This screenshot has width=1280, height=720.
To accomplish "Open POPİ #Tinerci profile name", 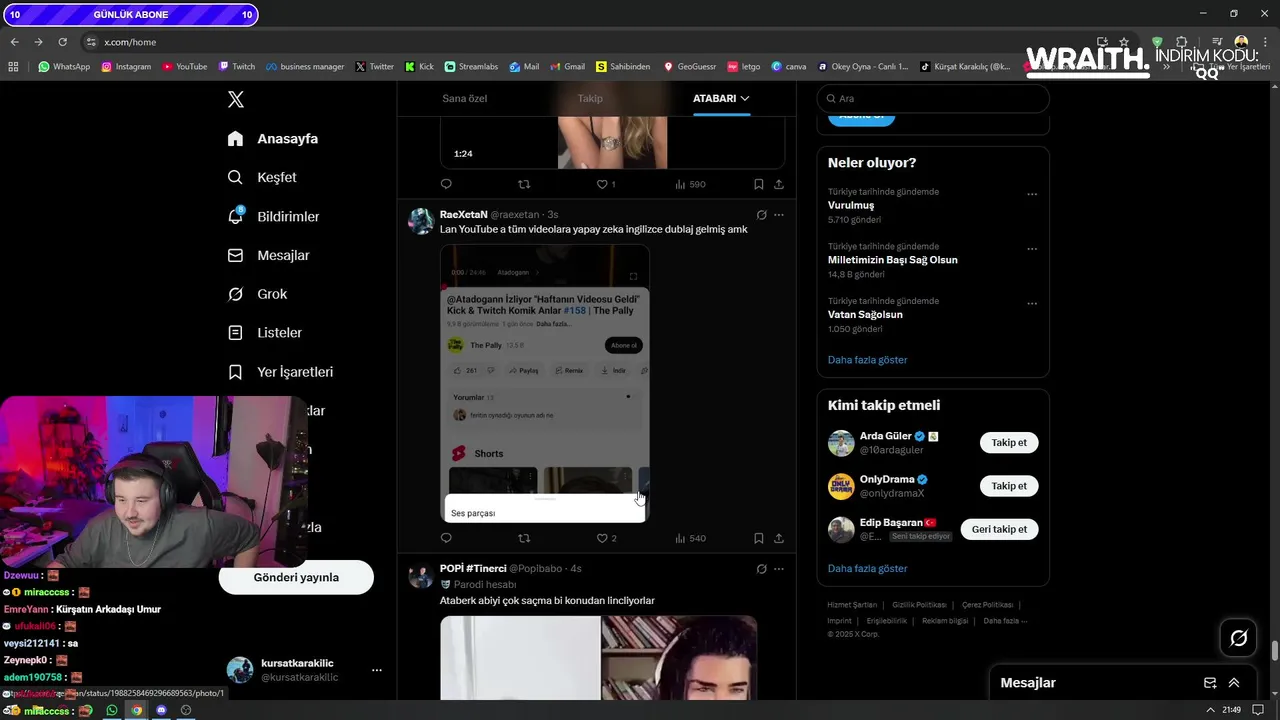I will click(x=473, y=568).
